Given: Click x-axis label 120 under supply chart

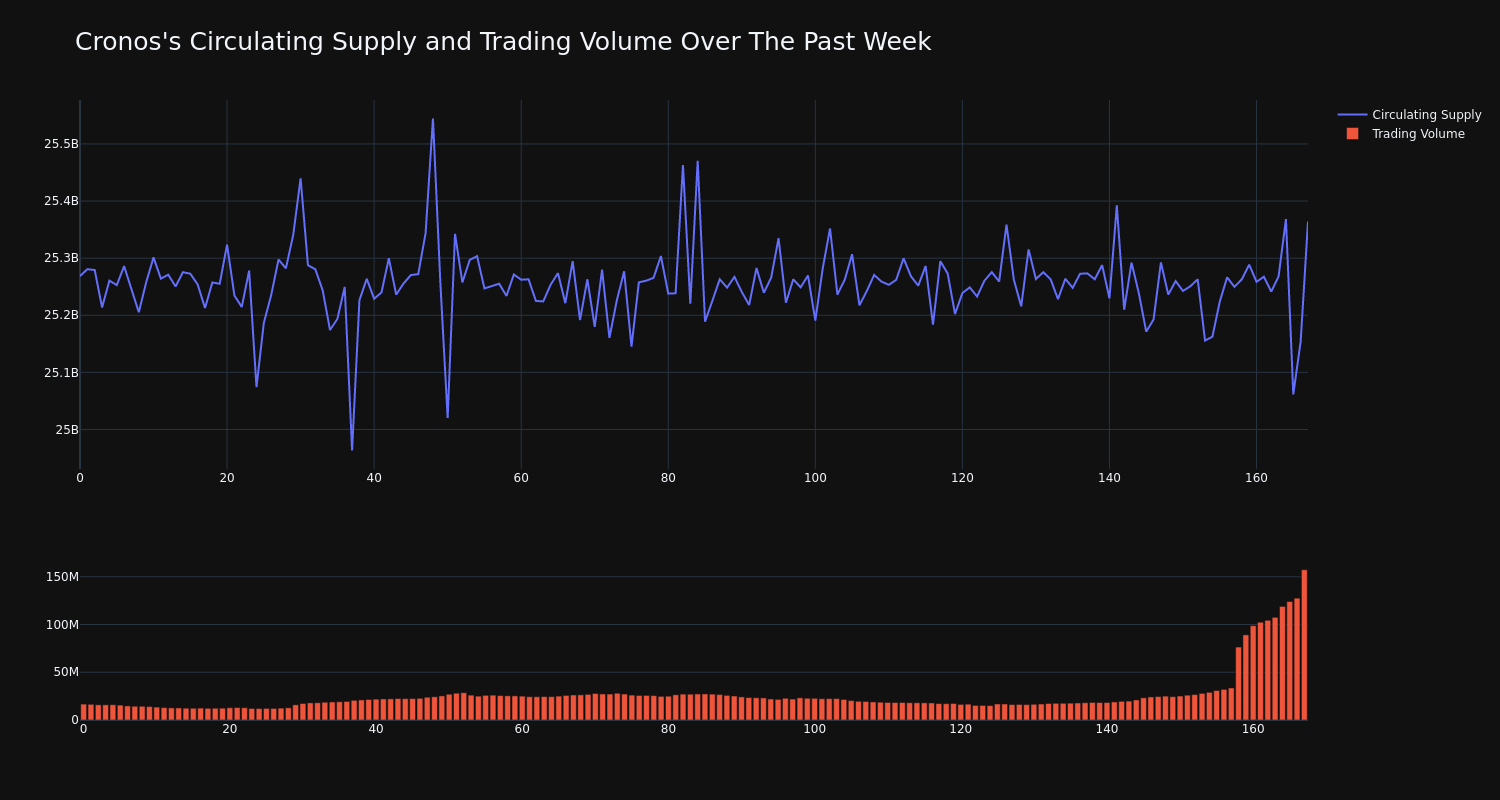Looking at the screenshot, I should pos(962,478).
